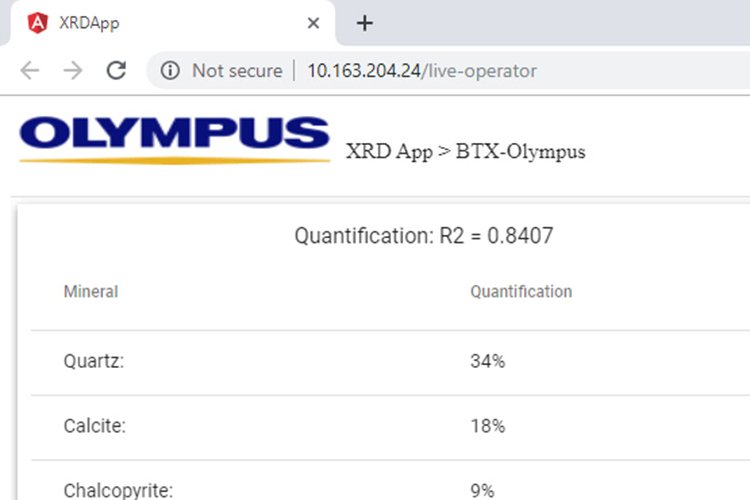750x500 pixels.
Task: Click the address bar URL
Action: tap(421, 71)
